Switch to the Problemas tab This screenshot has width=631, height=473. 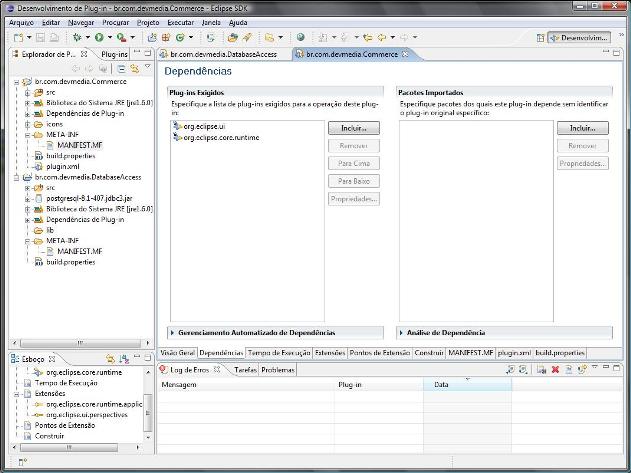278,370
